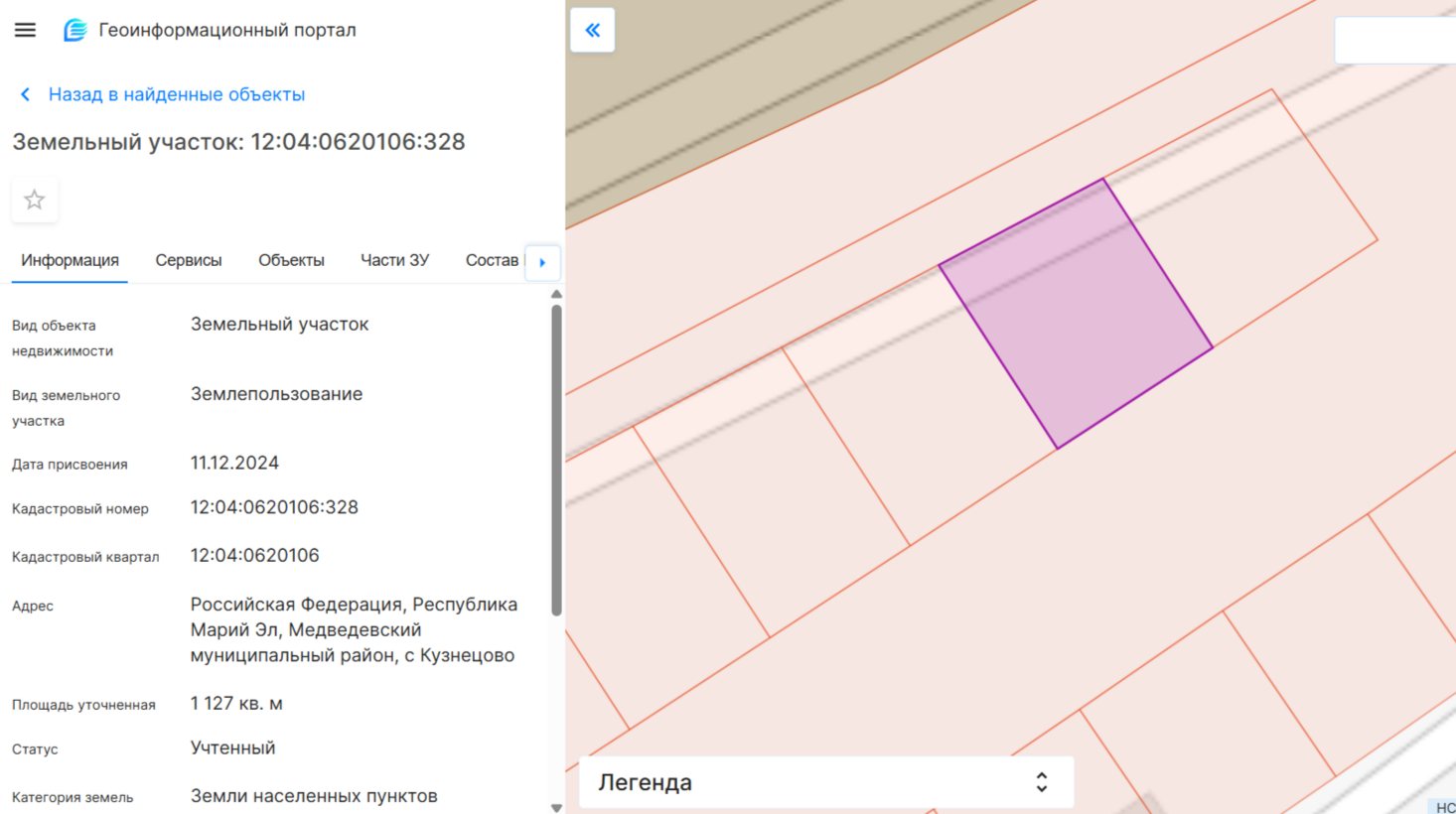Click value Земли населенных пунктов
The width and height of the screenshot is (1456, 814).
point(314,796)
